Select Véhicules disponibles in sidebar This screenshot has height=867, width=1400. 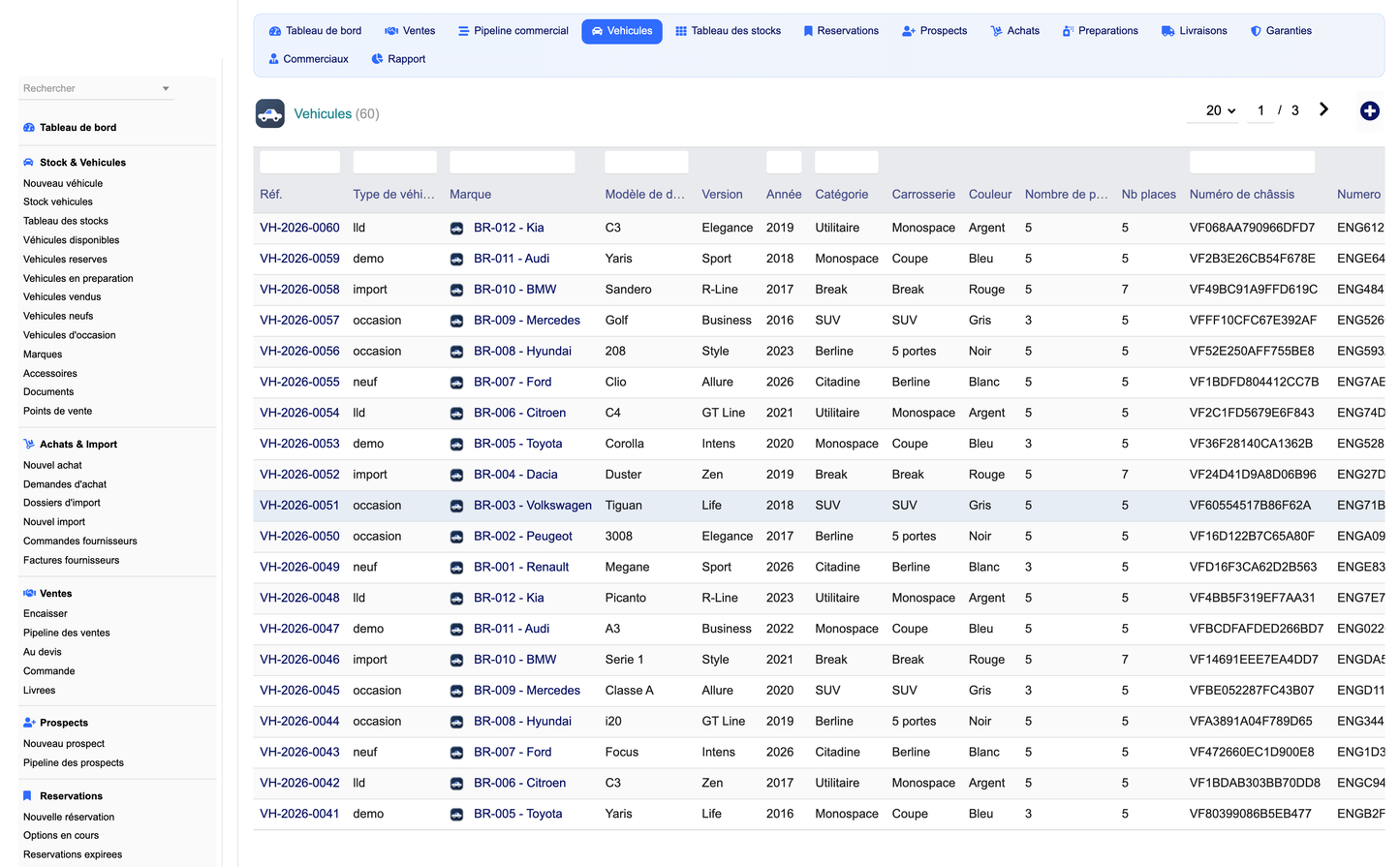point(72,240)
